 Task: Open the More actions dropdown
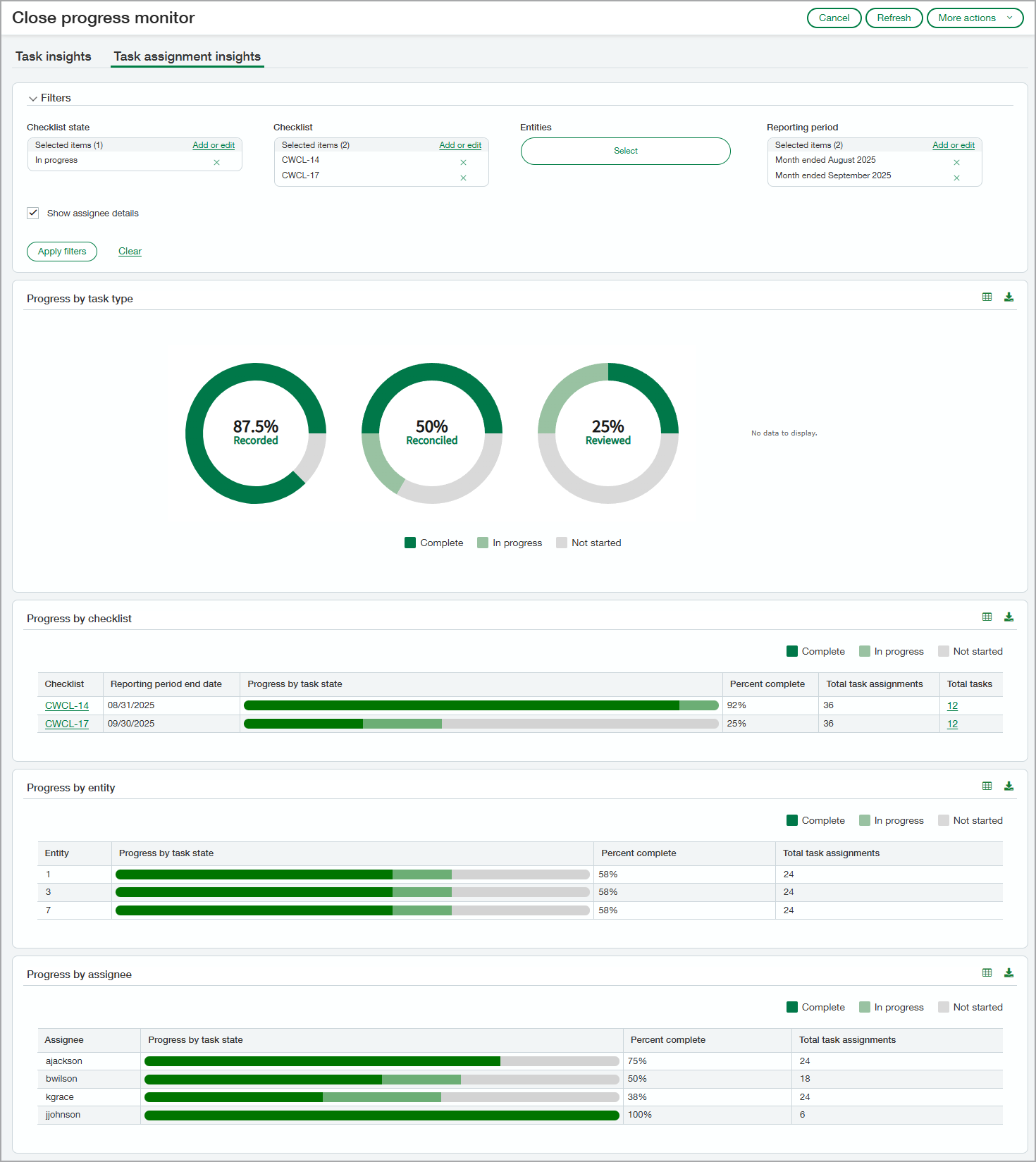point(975,18)
